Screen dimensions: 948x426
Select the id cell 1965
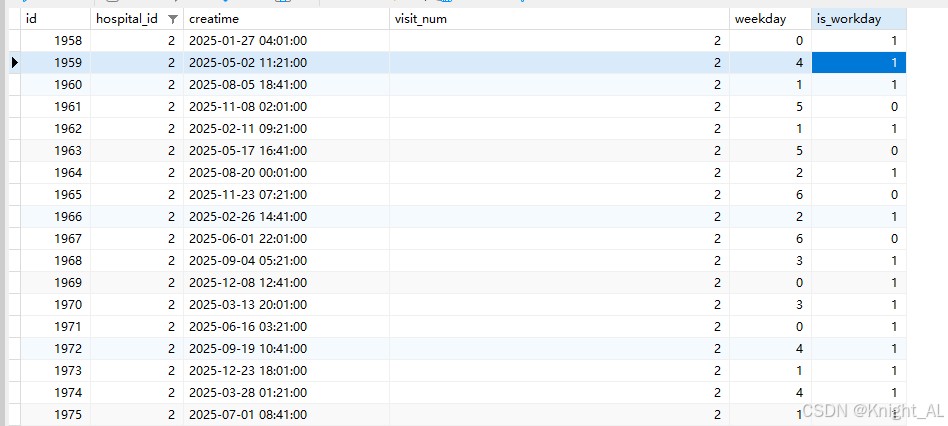point(56,195)
